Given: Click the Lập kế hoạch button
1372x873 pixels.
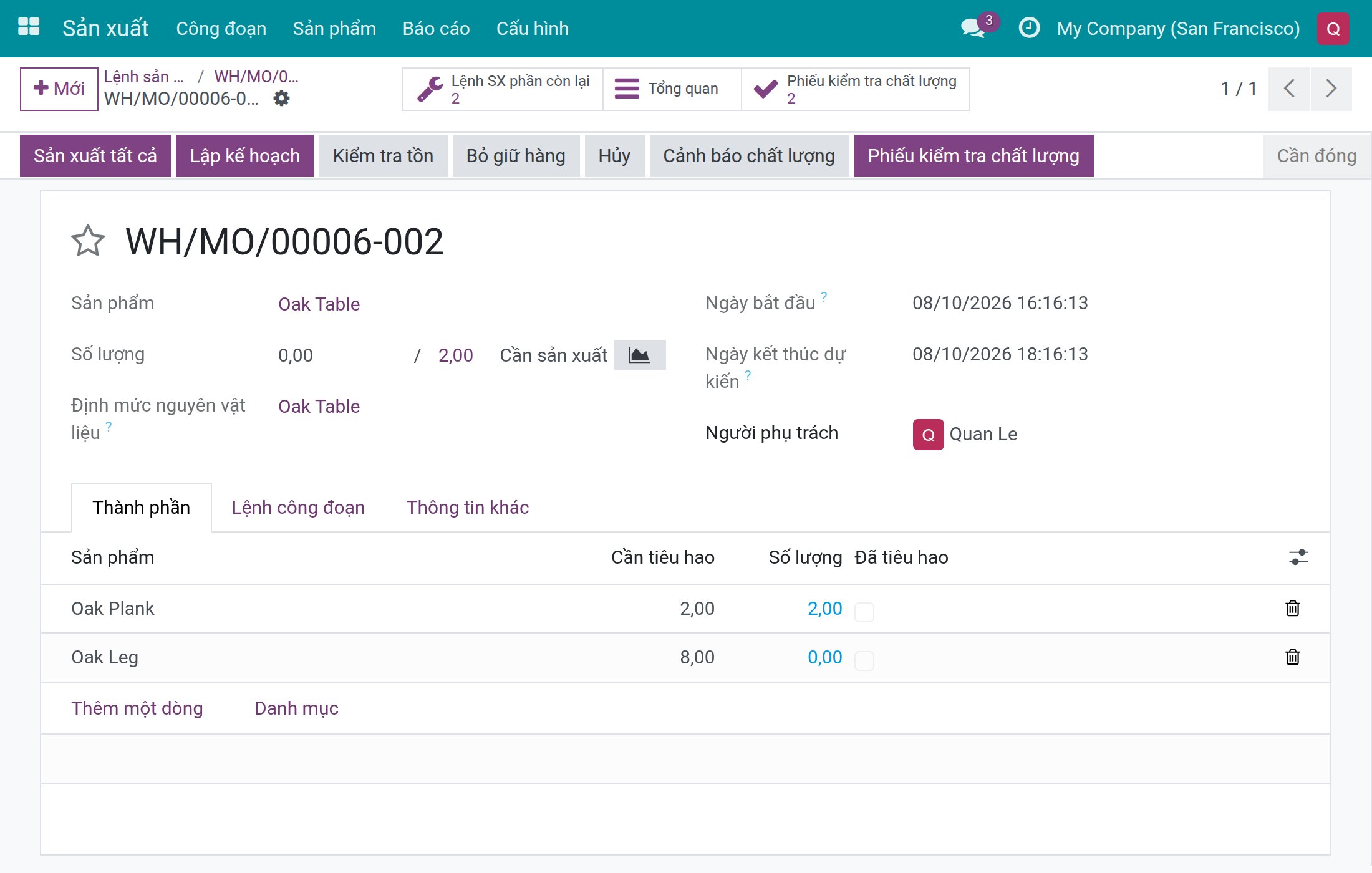Looking at the screenshot, I should pos(245,156).
